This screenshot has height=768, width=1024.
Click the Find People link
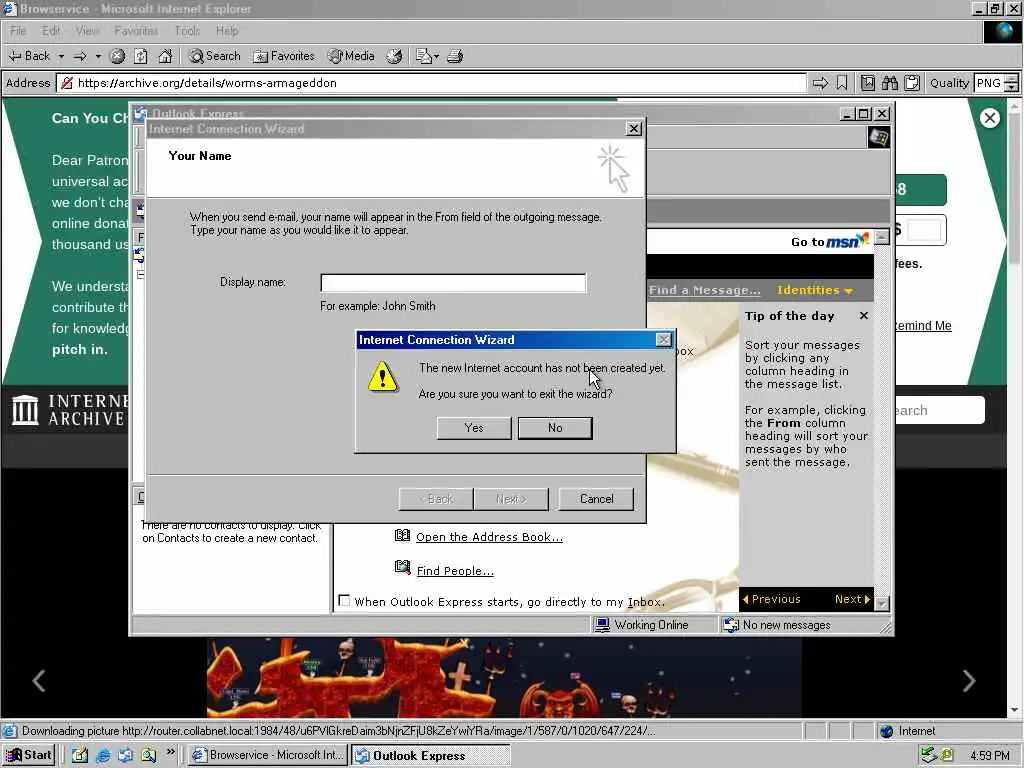click(455, 571)
